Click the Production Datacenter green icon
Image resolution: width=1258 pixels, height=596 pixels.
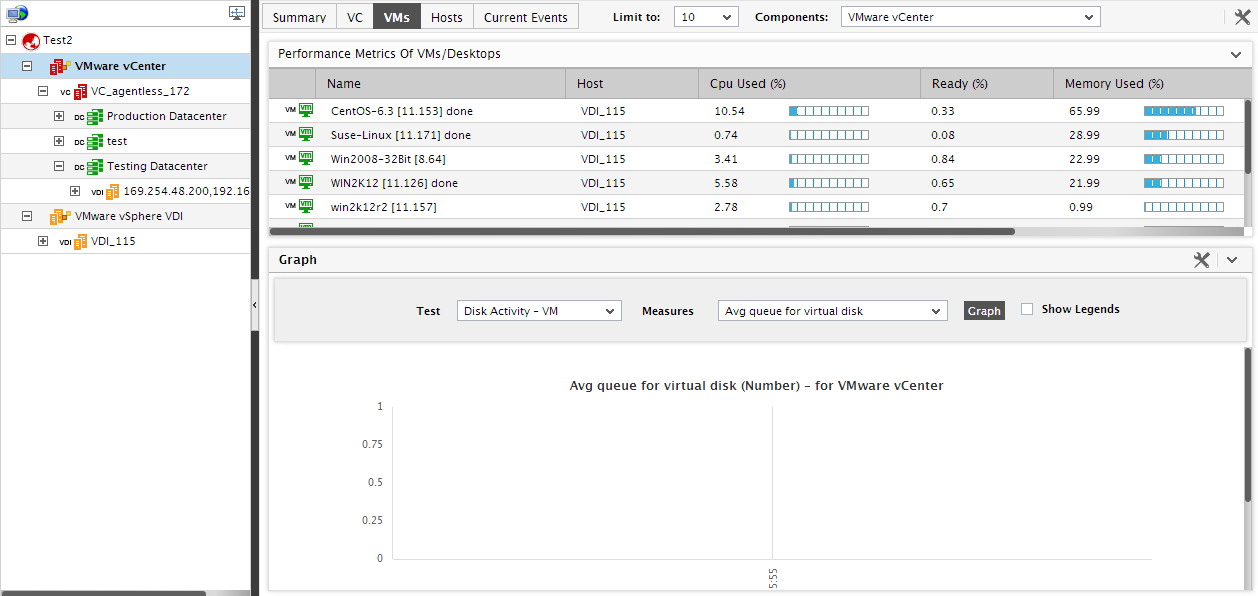click(x=96, y=116)
